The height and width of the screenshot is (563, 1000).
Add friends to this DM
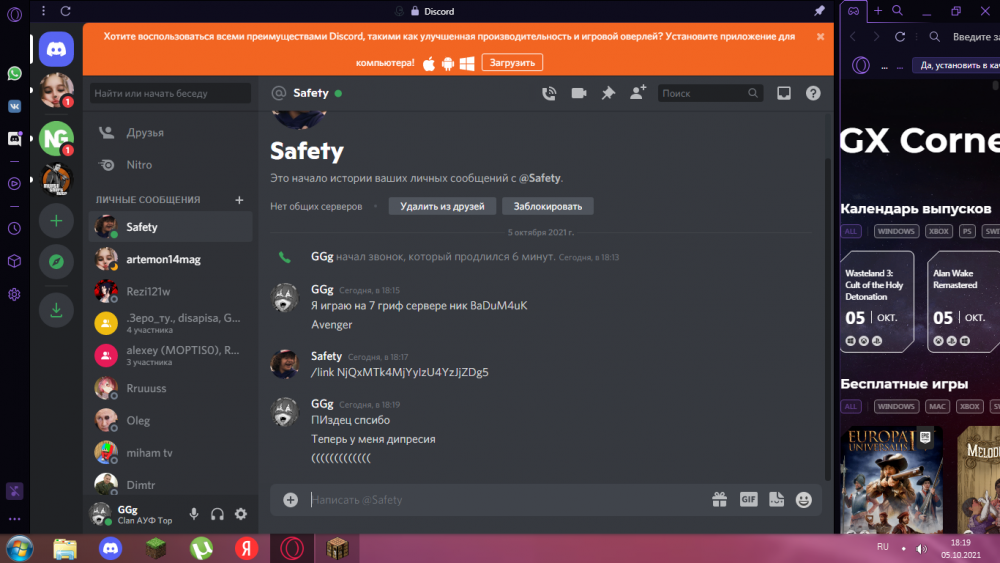coord(638,92)
